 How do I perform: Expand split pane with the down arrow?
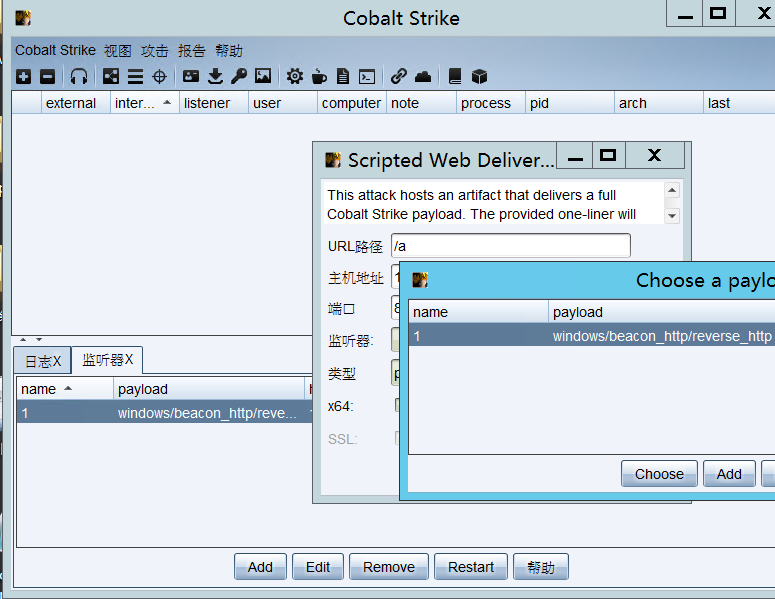coord(39,340)
